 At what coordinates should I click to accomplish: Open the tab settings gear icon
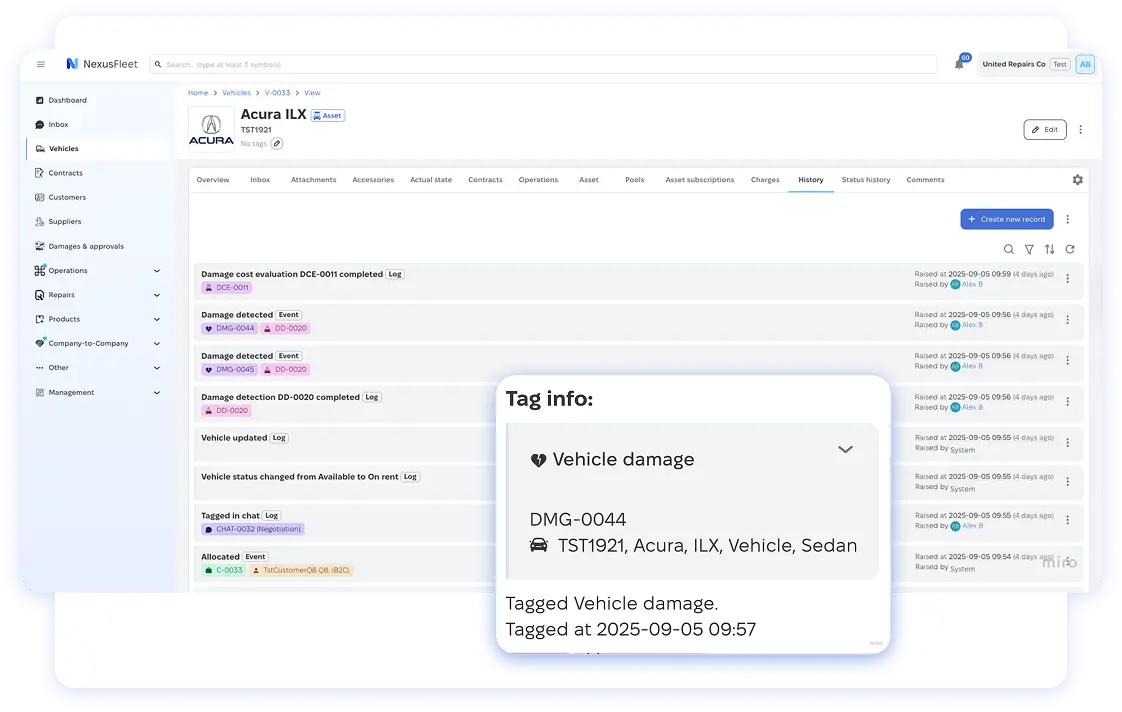1077,180
